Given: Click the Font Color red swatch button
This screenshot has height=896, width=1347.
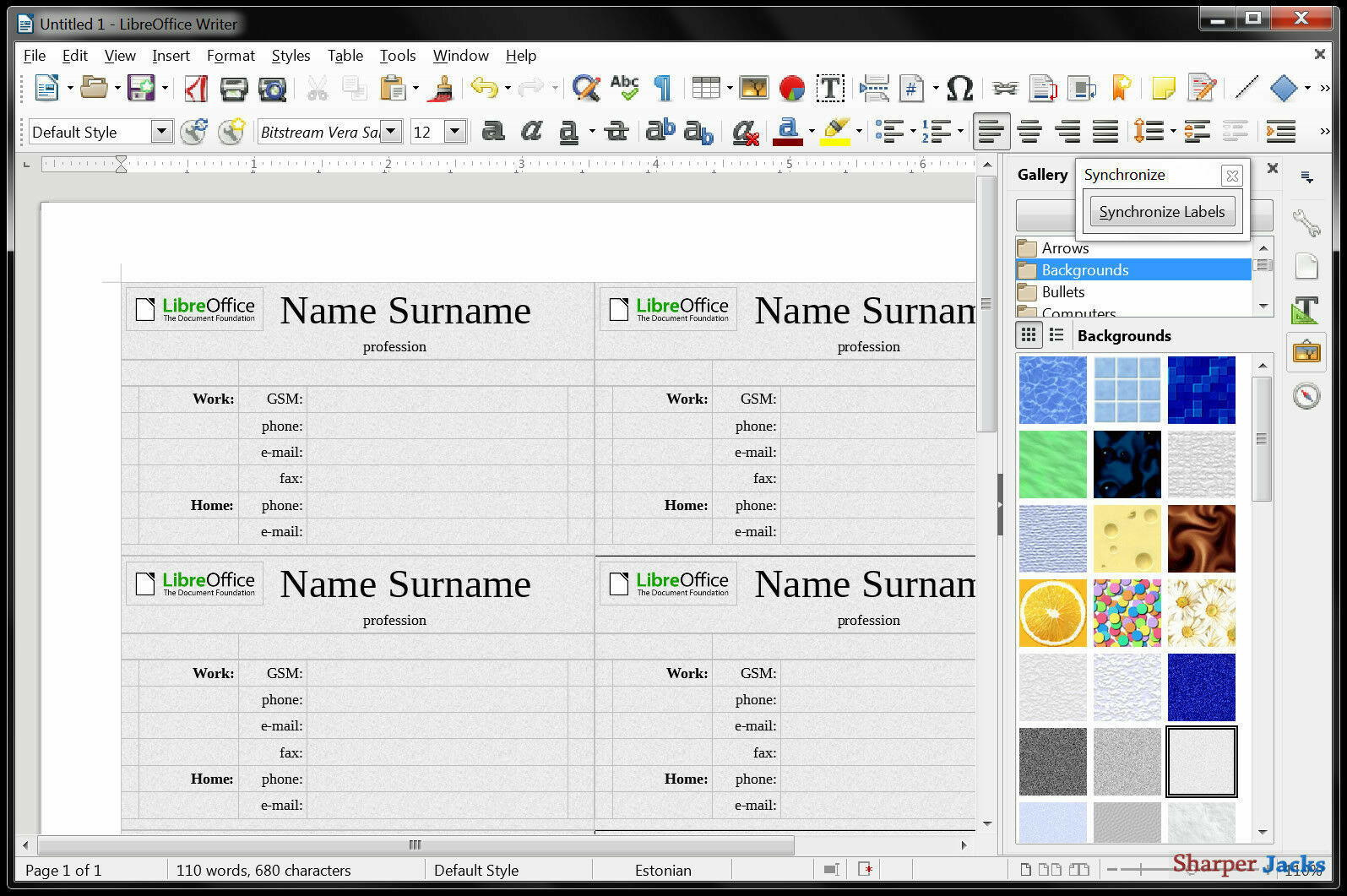Looking at the screenshot, I should point(788,131).
